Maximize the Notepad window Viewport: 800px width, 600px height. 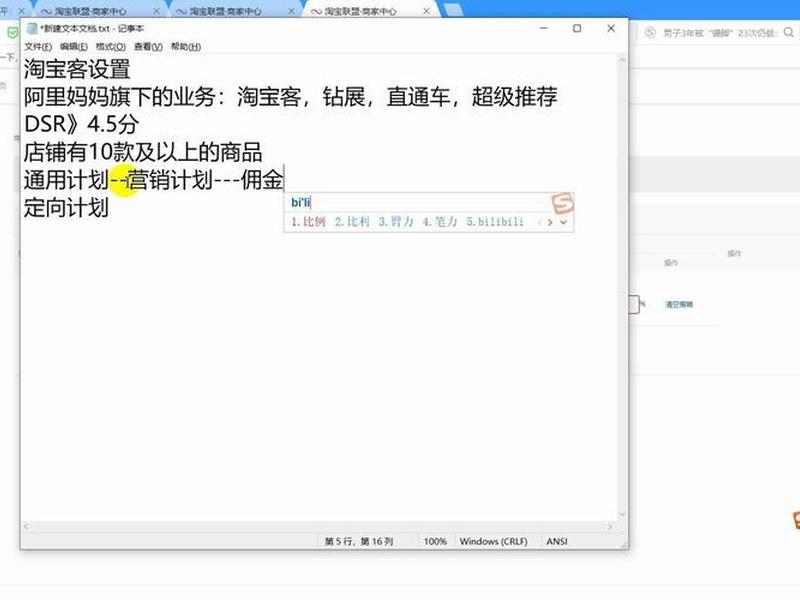[577, 28]
